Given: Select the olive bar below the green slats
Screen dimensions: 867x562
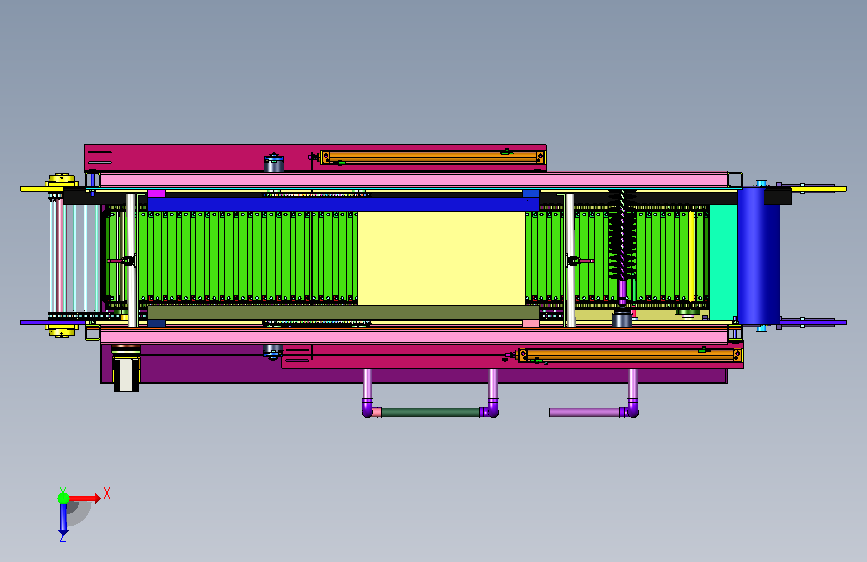Looking at the screenshot, I should tap(343, 313).
